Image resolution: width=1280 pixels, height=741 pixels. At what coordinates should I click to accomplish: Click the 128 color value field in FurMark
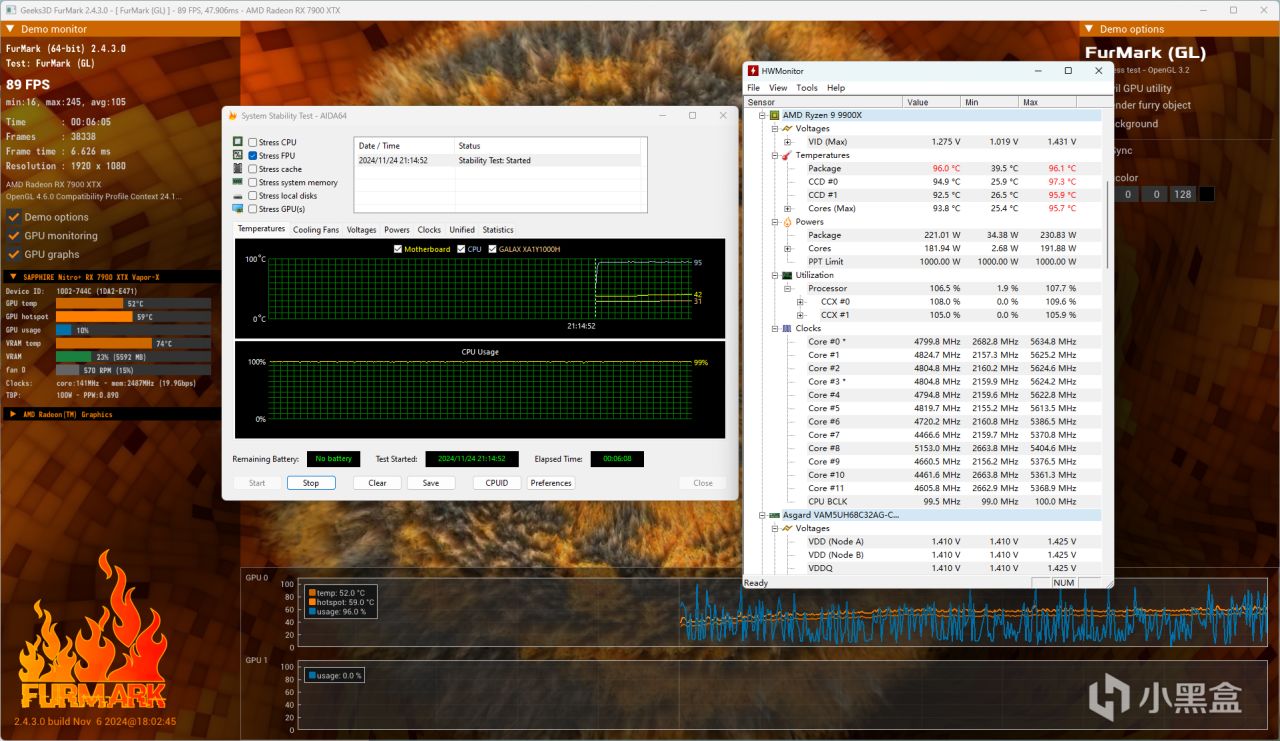[x=1183, y=194]
